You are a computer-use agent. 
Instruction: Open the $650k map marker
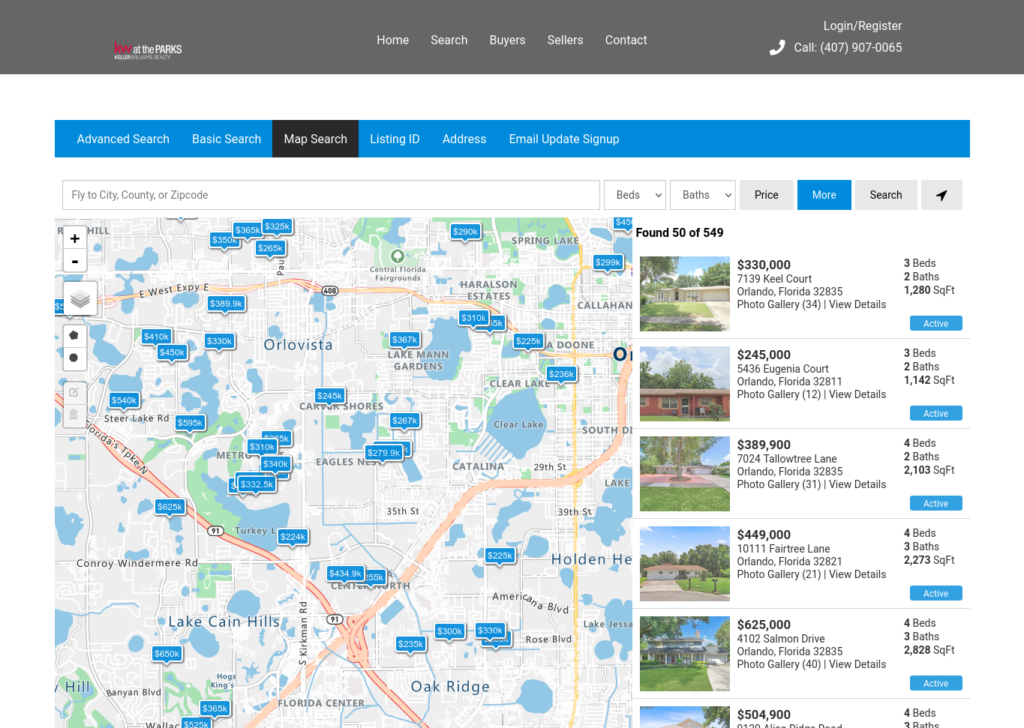pos(167,654)
